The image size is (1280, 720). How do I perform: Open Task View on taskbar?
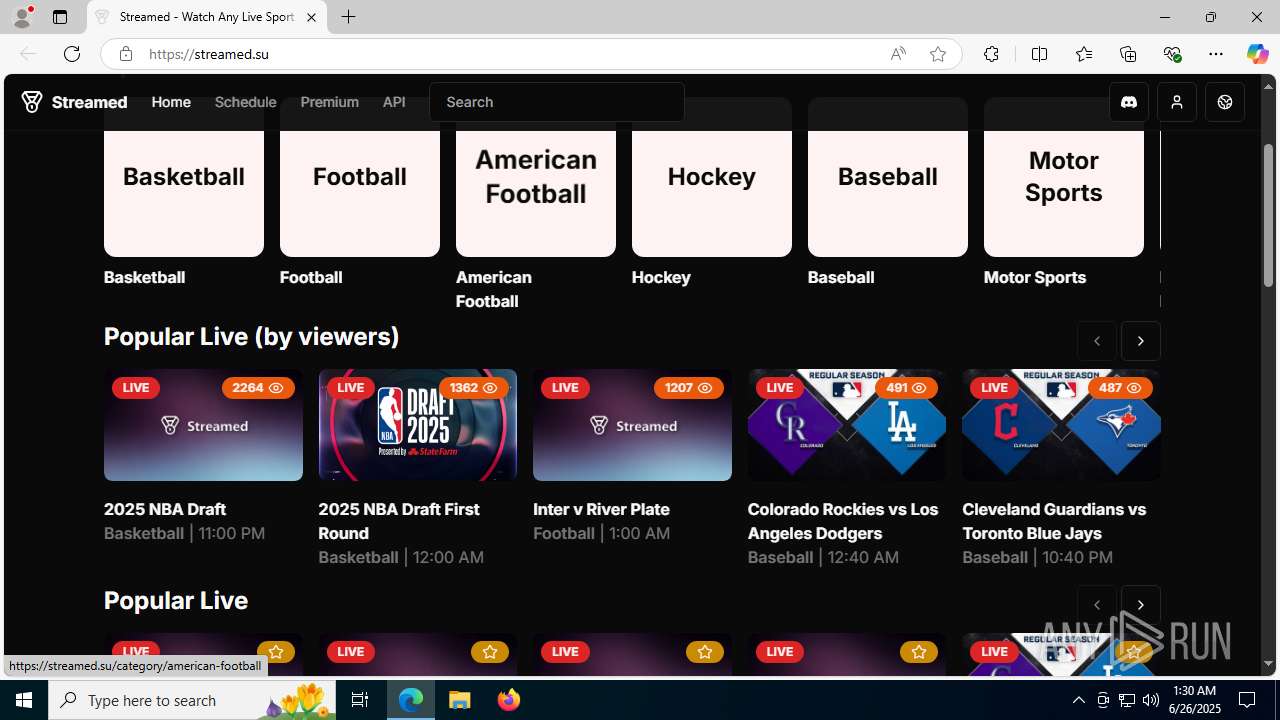click(x=360, y=700)
